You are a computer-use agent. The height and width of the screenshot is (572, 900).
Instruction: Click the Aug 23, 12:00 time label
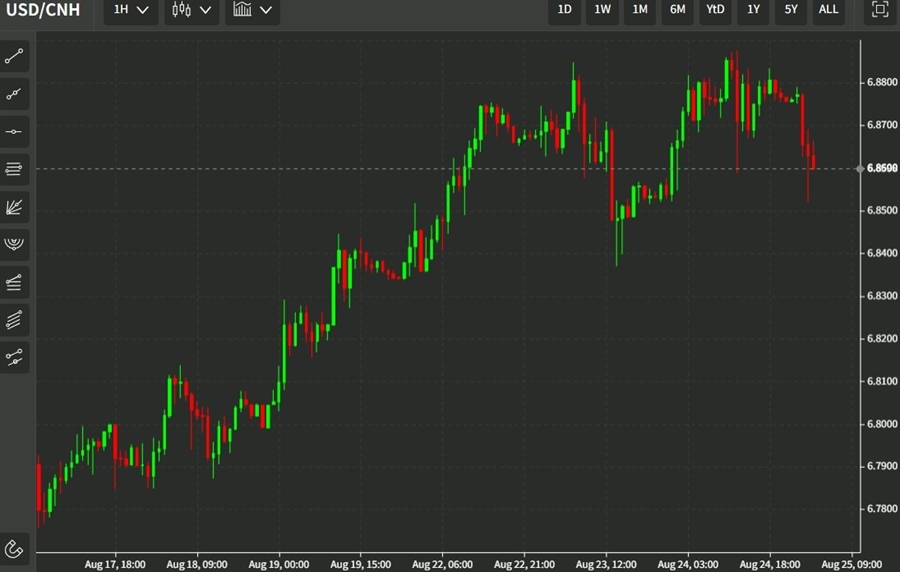pyautogui.click(x=606, y=565)
